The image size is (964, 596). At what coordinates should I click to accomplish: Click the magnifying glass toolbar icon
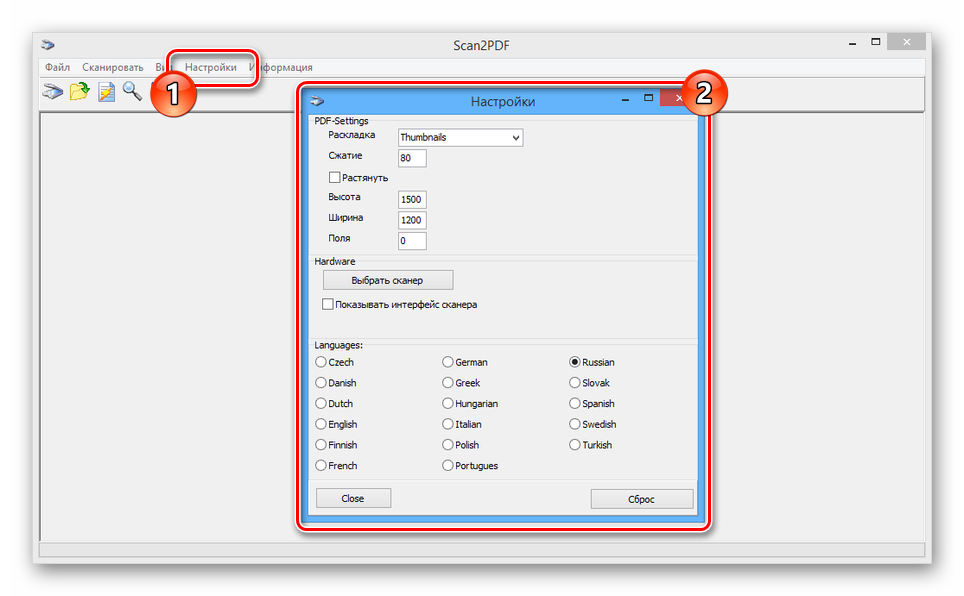point(132,93)
